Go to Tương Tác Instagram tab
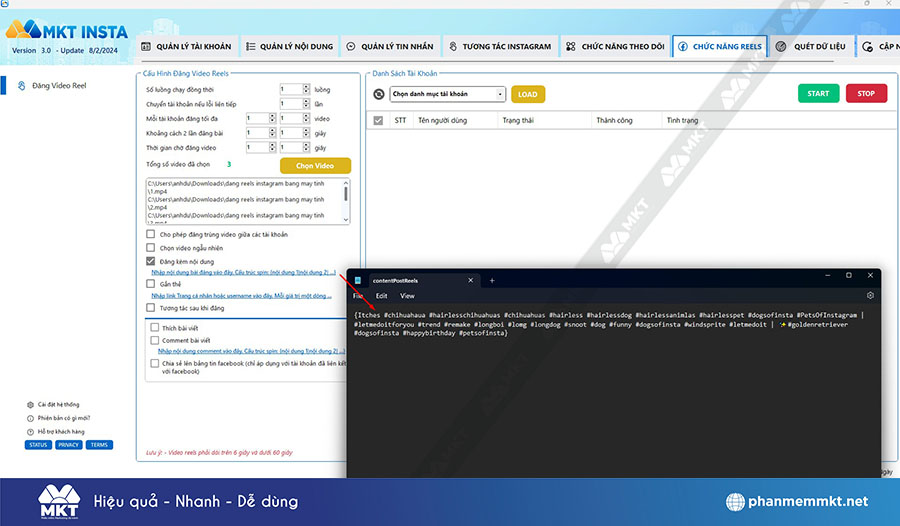Screen dimensions: 900x526 pos(499,47)
